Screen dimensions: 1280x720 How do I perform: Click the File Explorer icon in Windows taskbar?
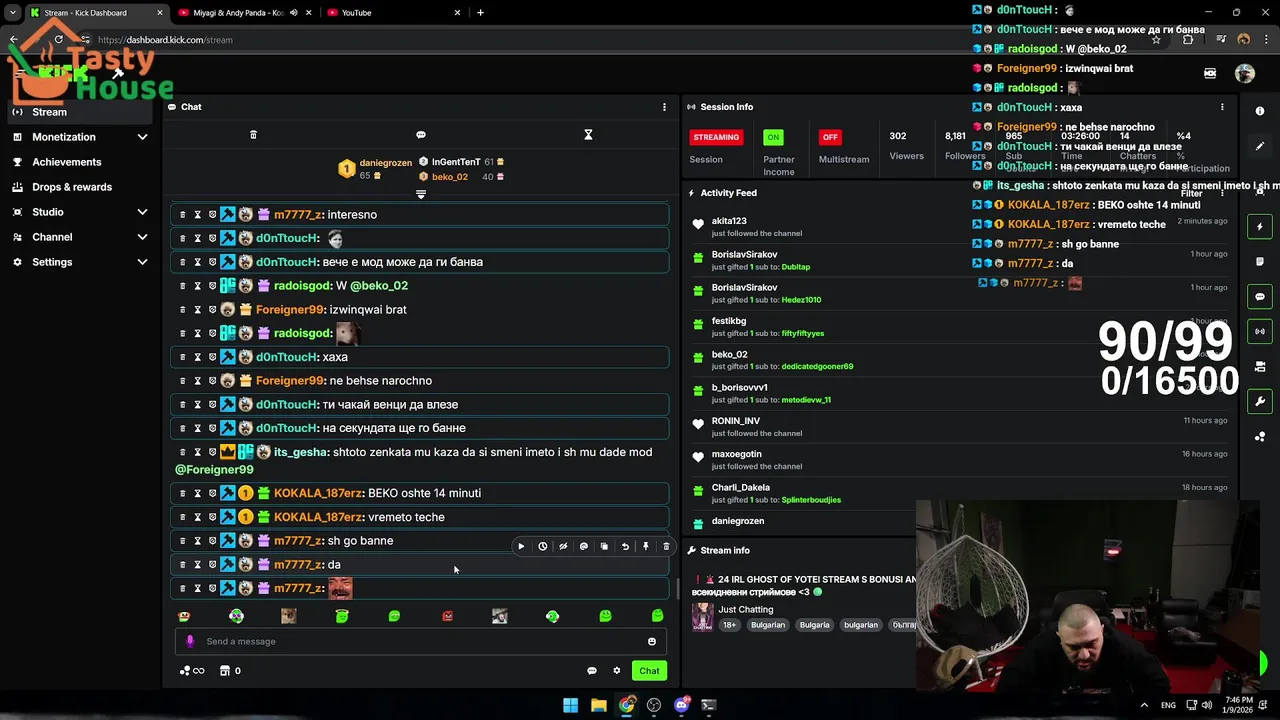point(598,705)
